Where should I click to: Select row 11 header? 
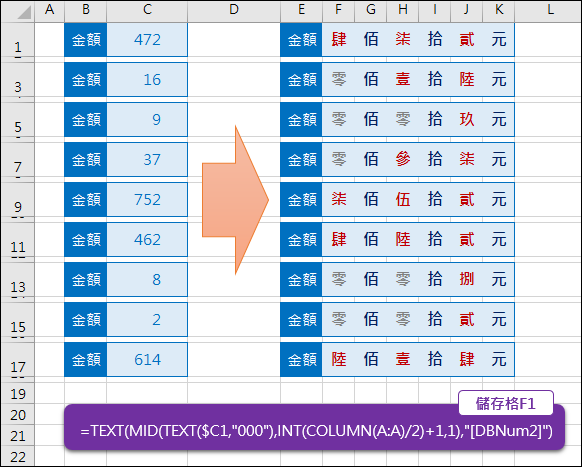click(x=18, y=240)
